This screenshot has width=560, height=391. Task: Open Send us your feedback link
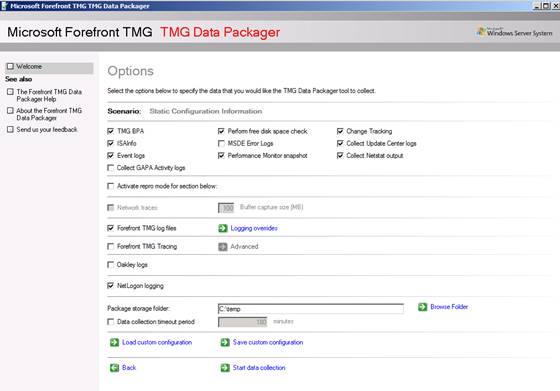click(47, 129)
